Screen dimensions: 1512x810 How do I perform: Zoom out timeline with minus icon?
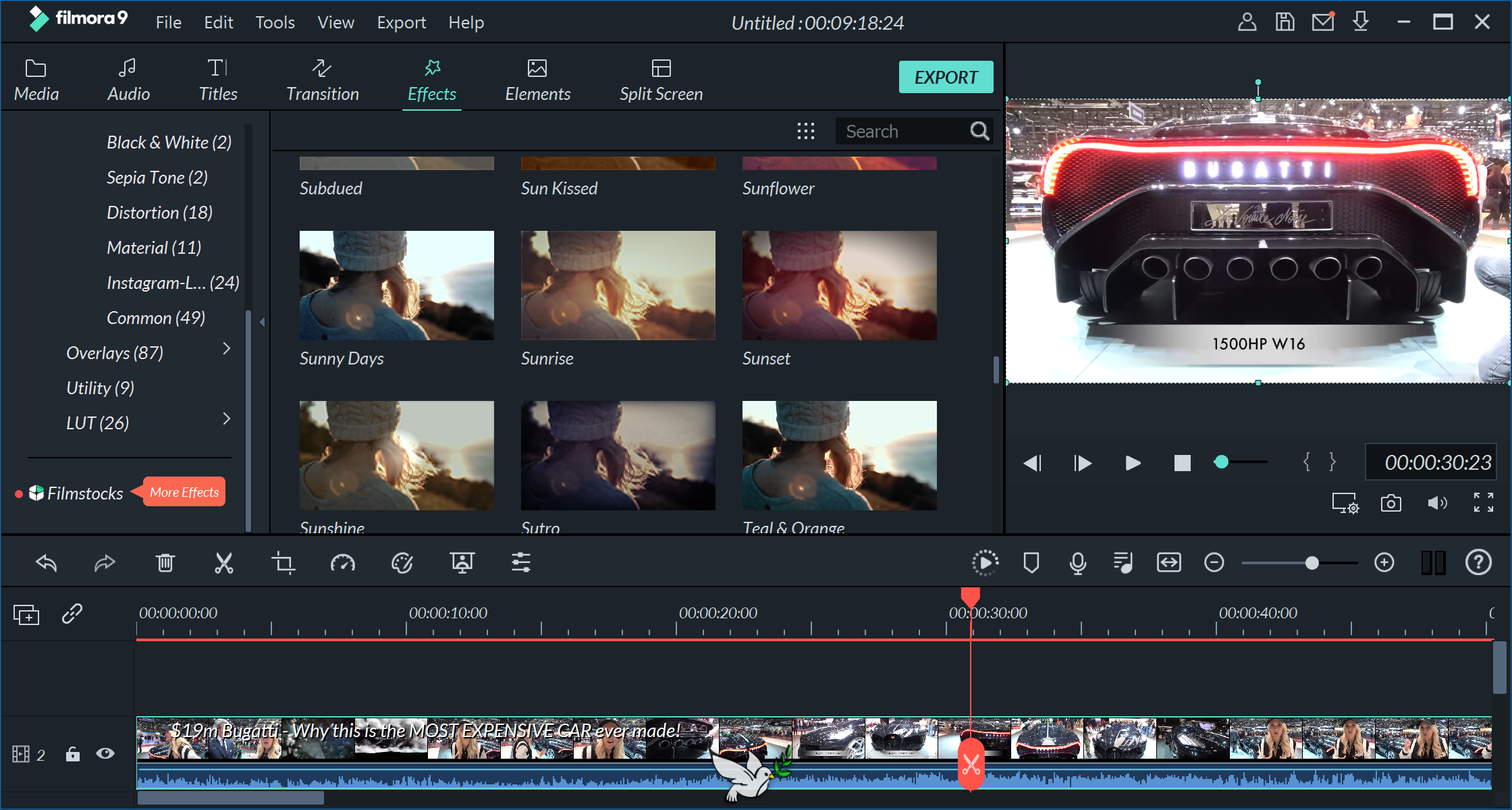coord(1214,562)
